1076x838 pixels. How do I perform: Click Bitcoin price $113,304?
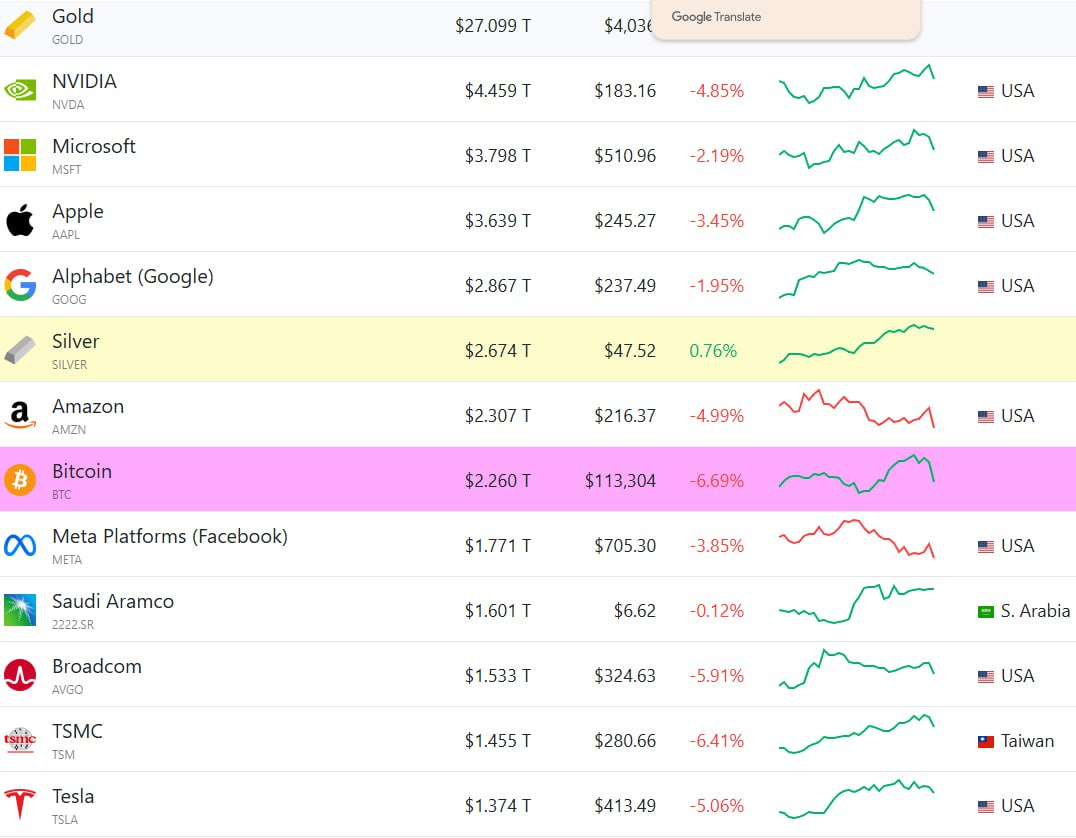[x=620, y=480]
